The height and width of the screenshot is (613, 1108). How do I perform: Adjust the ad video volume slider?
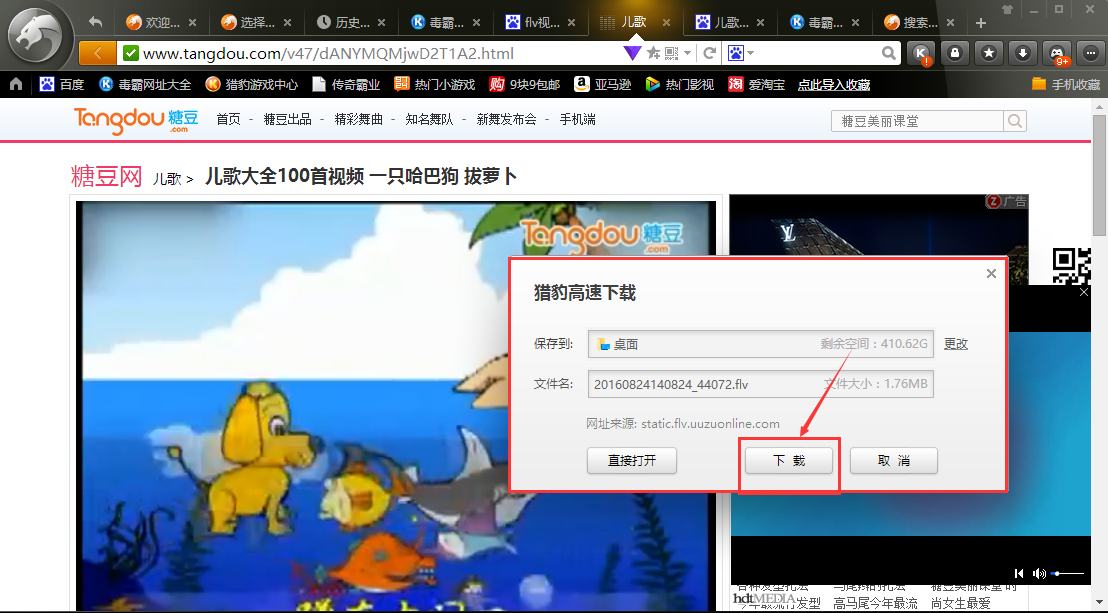(x=1068, y=573)
